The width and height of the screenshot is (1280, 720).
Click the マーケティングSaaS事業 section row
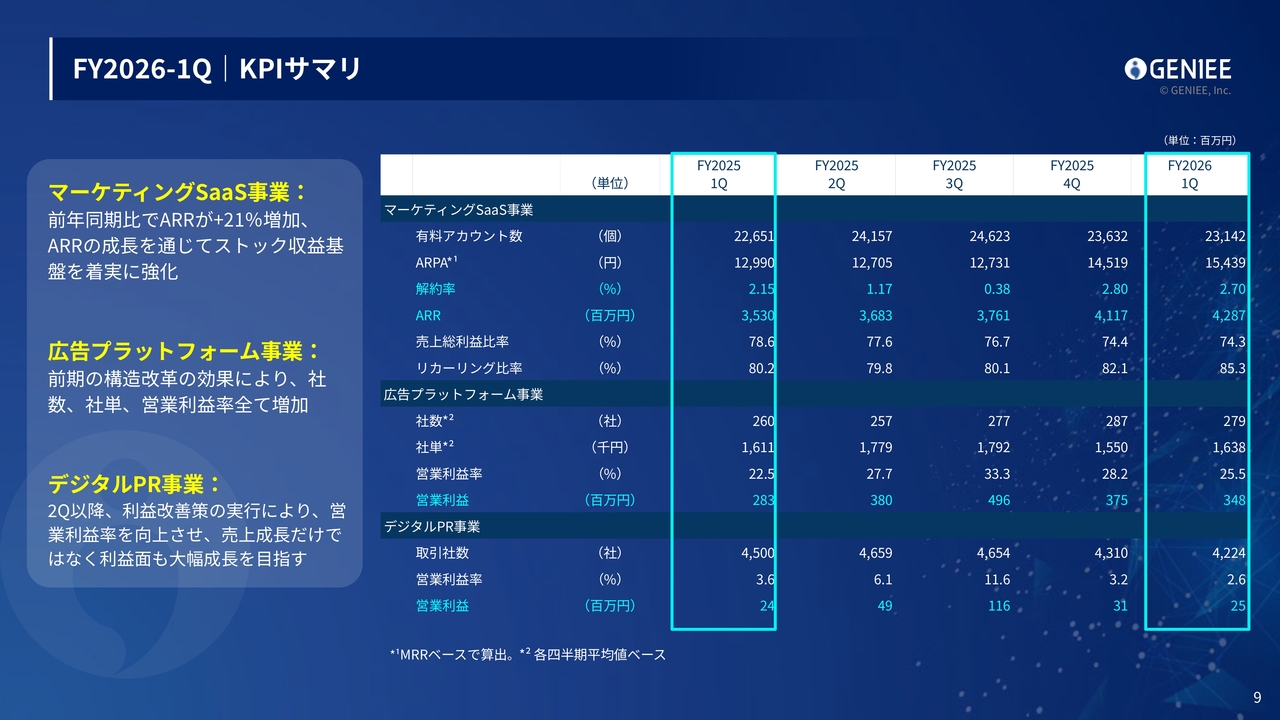814,210
